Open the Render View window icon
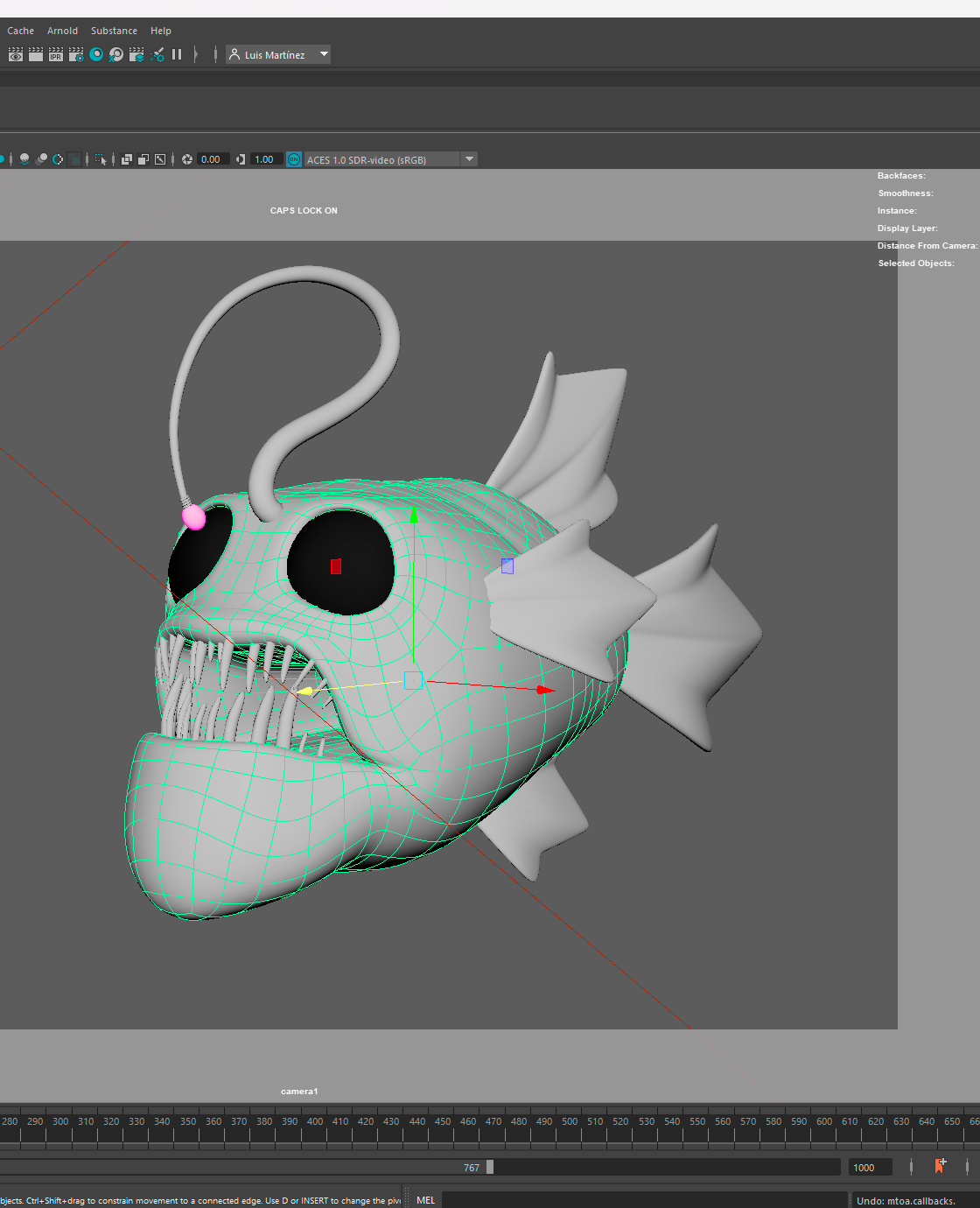 [16, 54]
